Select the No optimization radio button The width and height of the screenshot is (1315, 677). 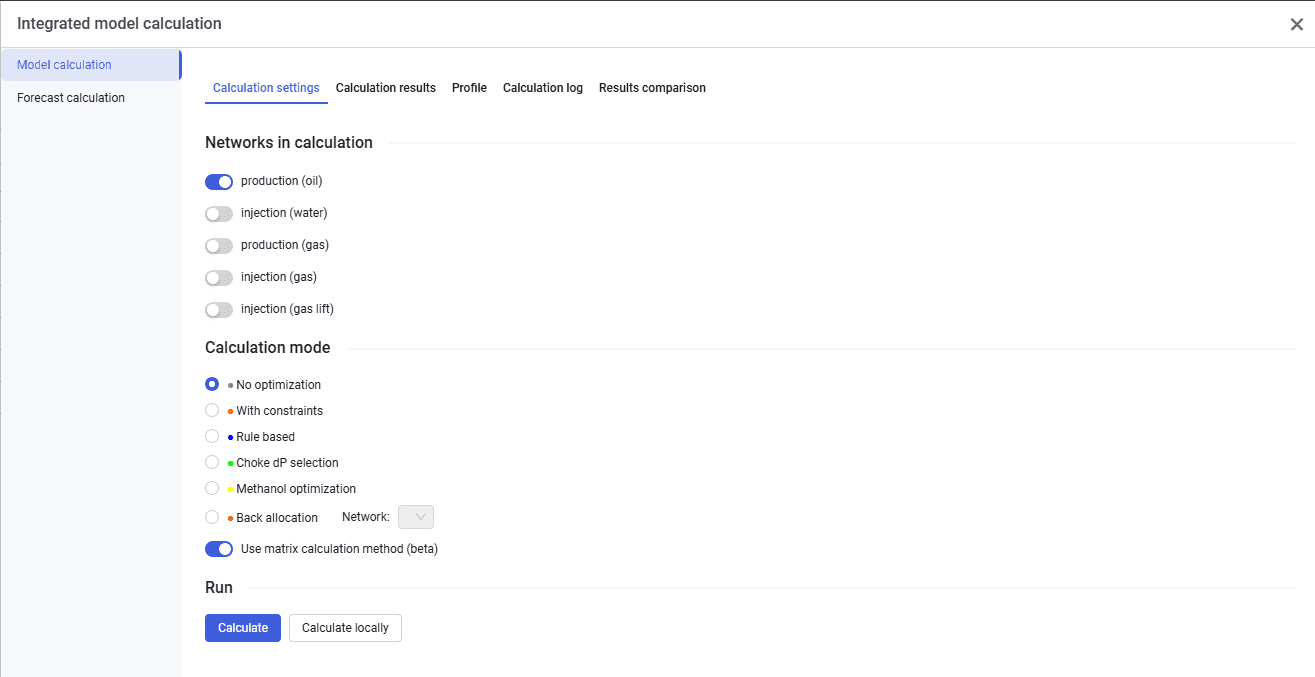212,384
